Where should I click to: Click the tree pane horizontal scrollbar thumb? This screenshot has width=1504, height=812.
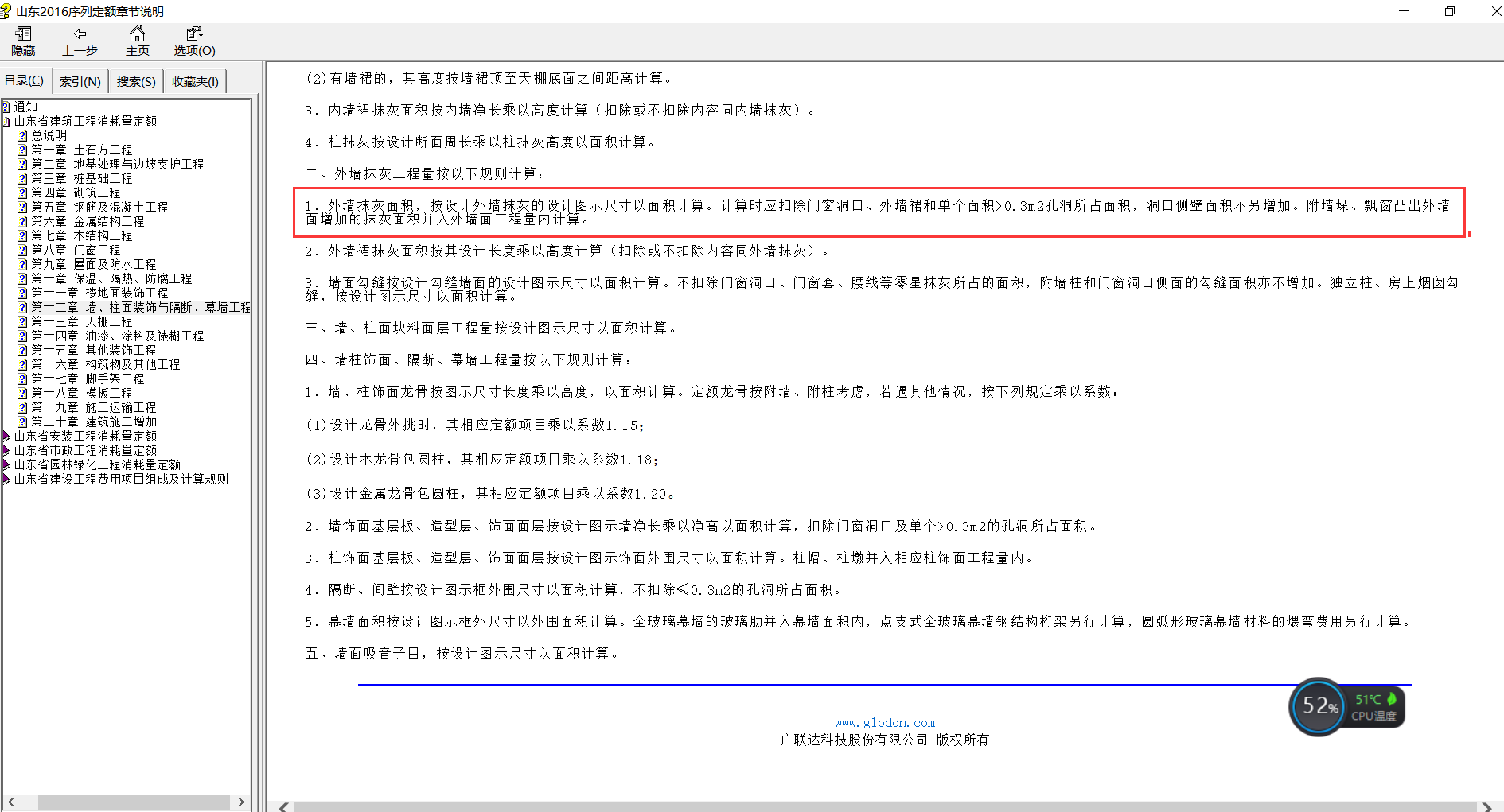click(x=134, y=802)
